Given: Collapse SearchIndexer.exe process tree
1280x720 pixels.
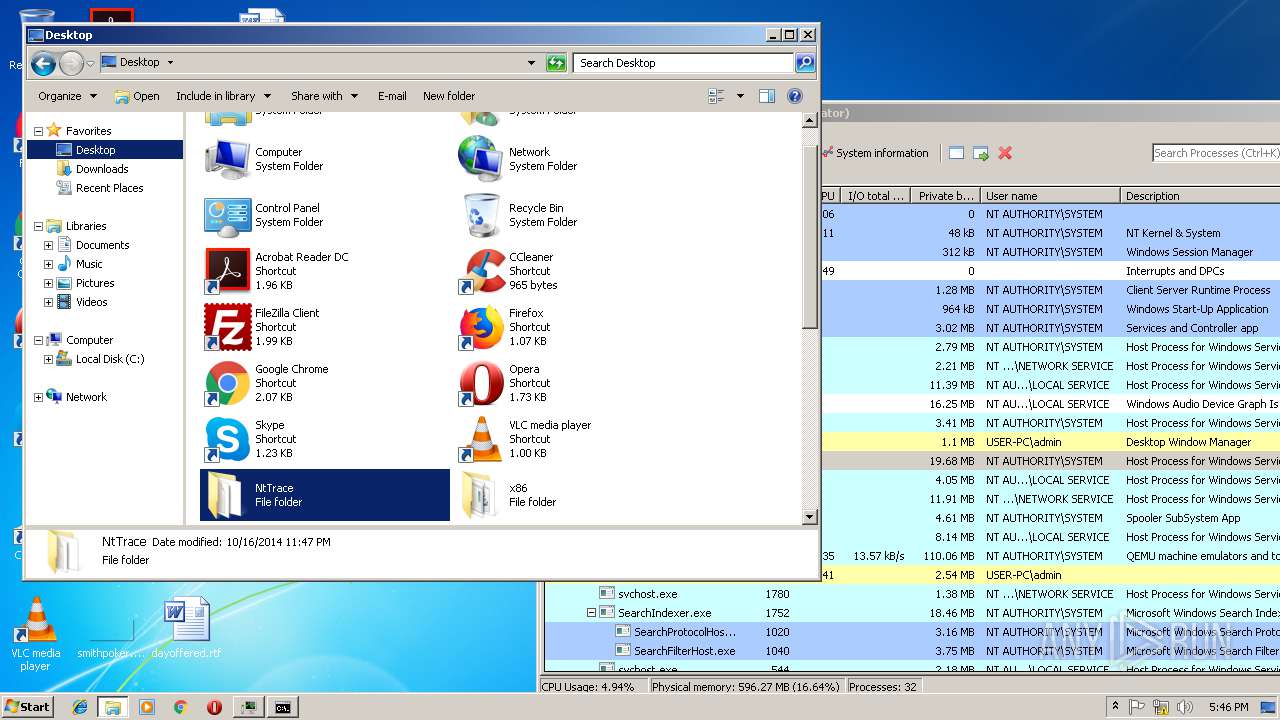Looking at the screenshot, I should 591,613.
